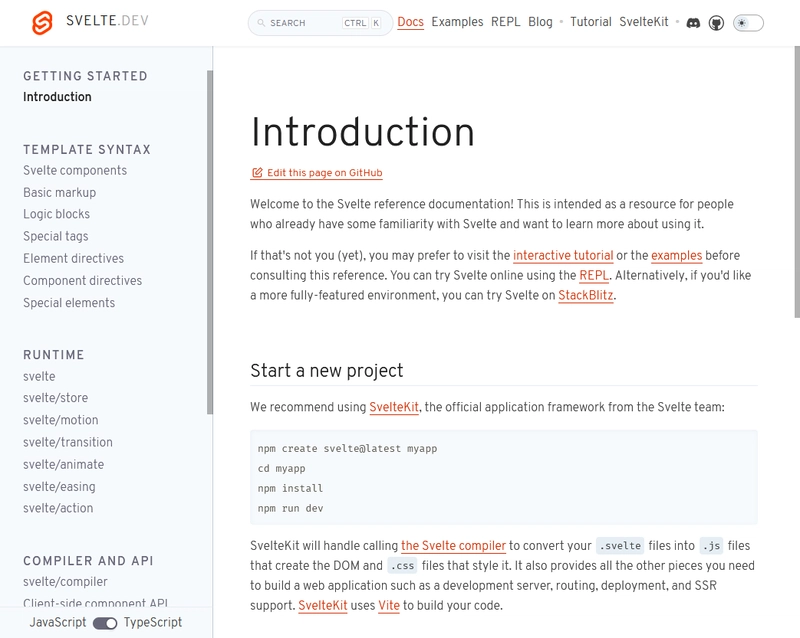Viewport: 800px width, 638px height.
Task: Follow the interactive tutorial link
Action: tap(563, 255)
